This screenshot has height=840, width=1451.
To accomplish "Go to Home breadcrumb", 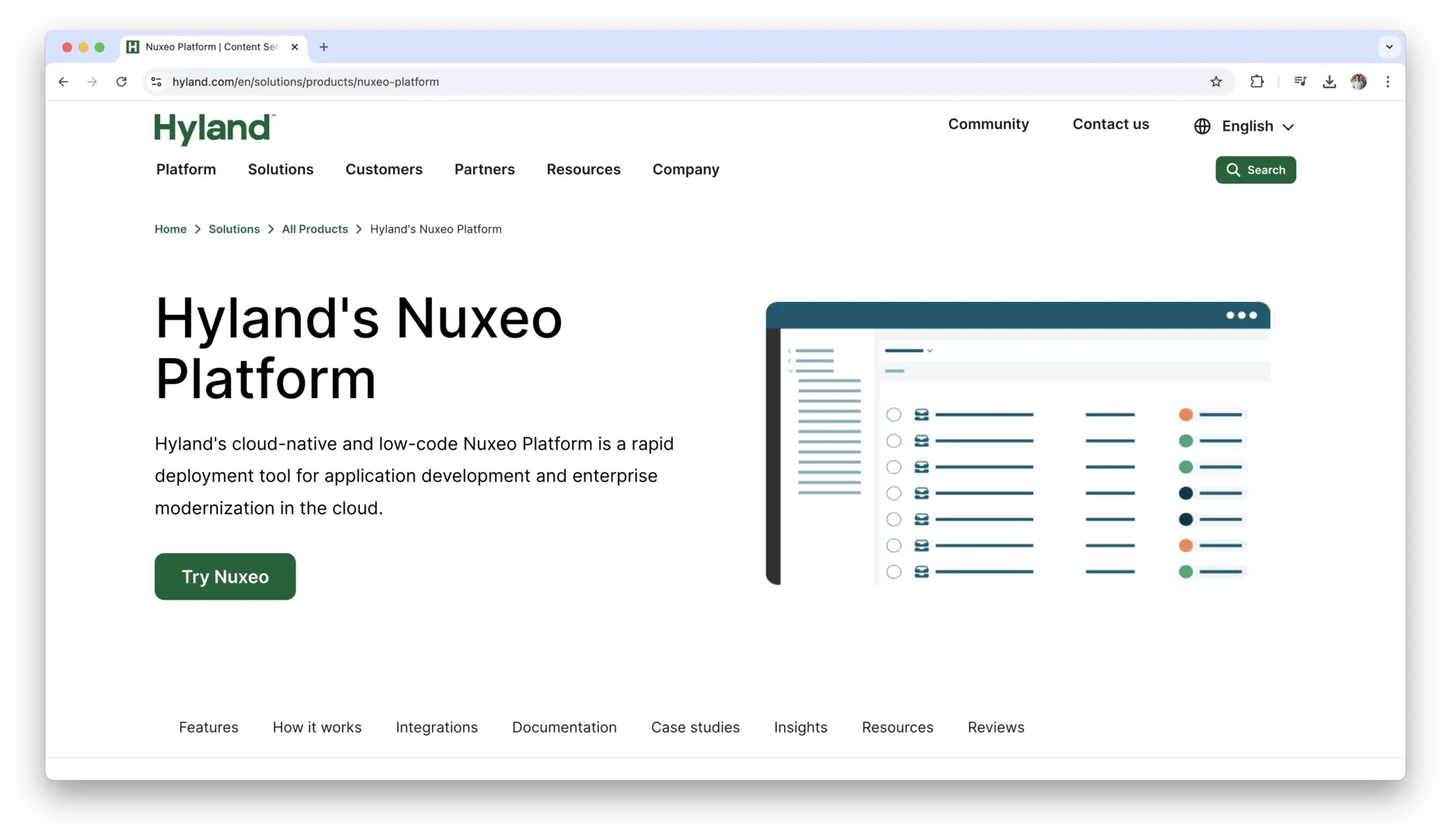I will pyautogui.click(x=170, y=229).
